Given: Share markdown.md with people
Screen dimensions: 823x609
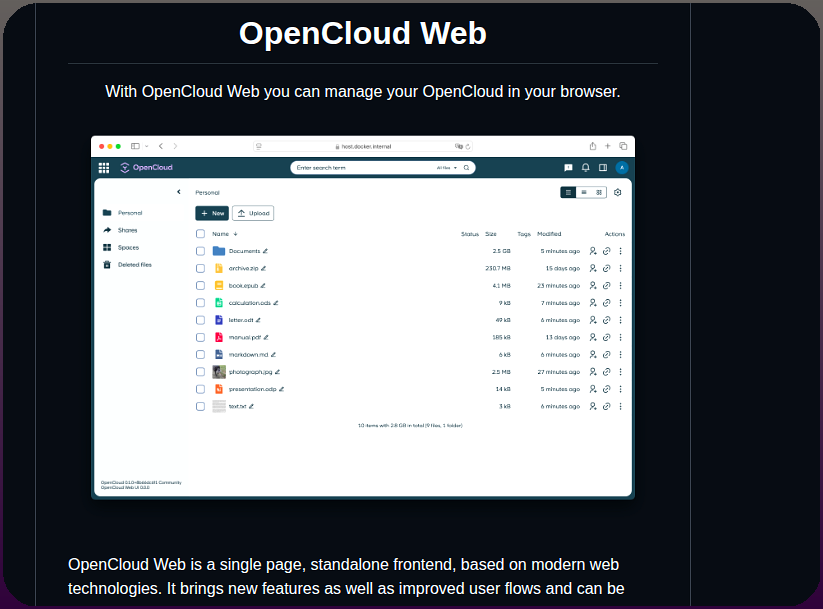Looking at the screenshot, I should point(593,354).
